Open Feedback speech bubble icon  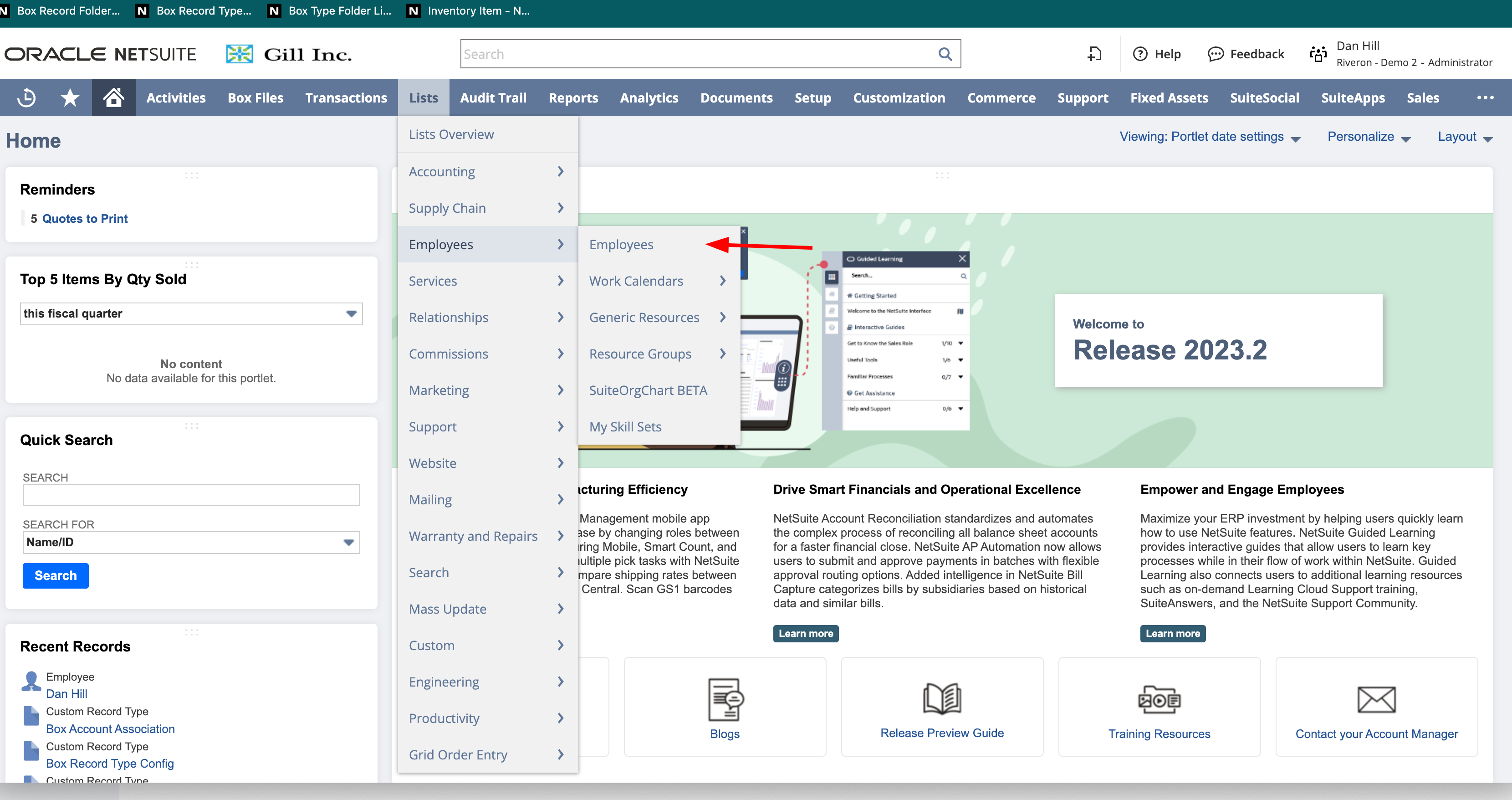[1215, 54]
